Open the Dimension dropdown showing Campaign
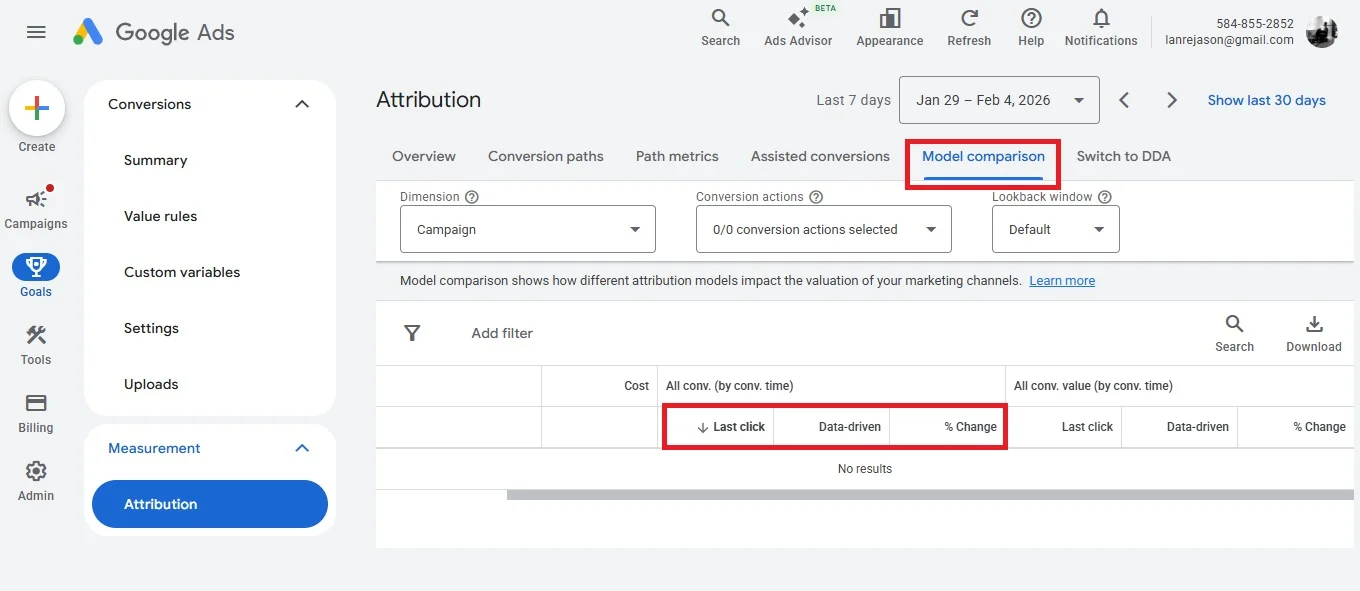This screenshot has height=591, width=1360. coord(527,229)
